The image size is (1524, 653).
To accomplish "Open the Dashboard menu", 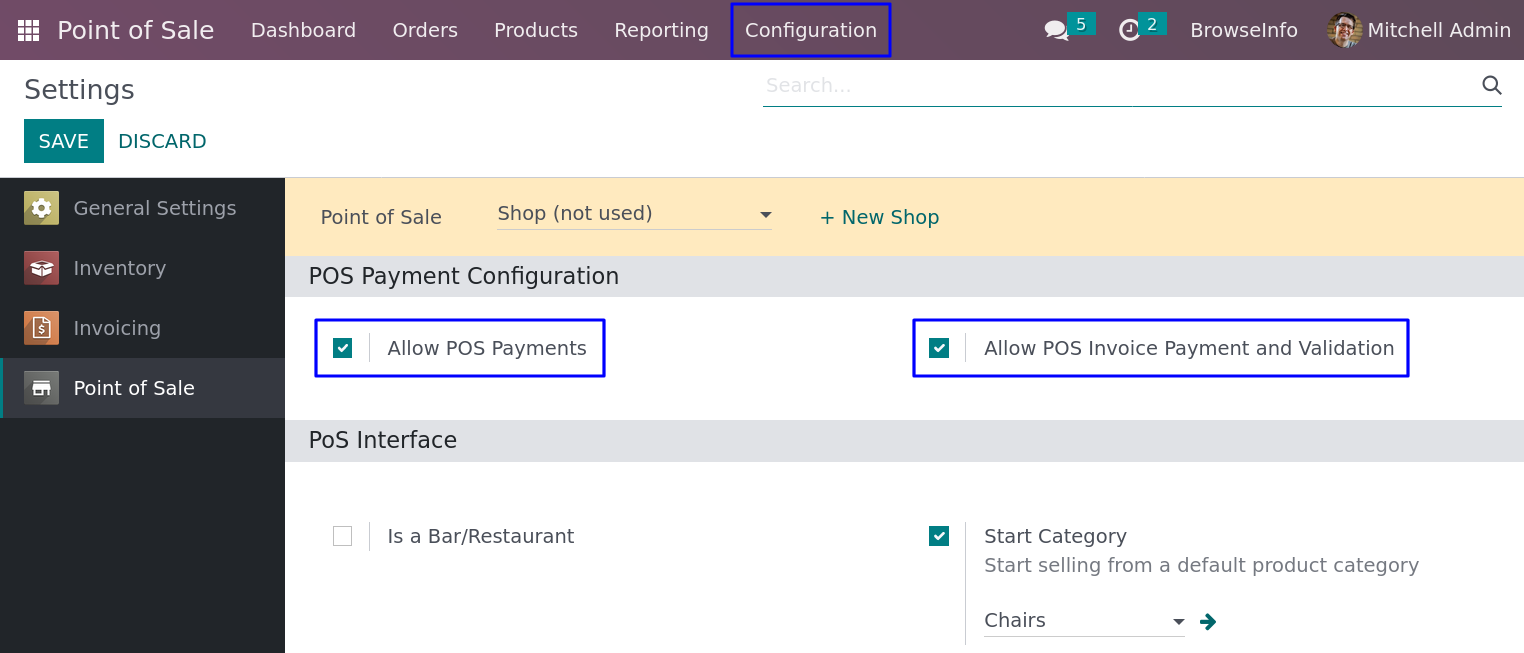I will click(x=303, y=30).
